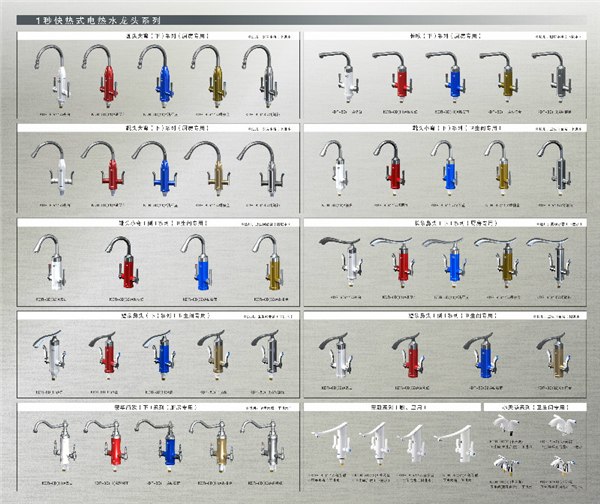The width and height of the screenshot is (600, 504).
Task: Pick silver angular flat-spout faucet in top-right panel
Action: click(x=553, y=77)
